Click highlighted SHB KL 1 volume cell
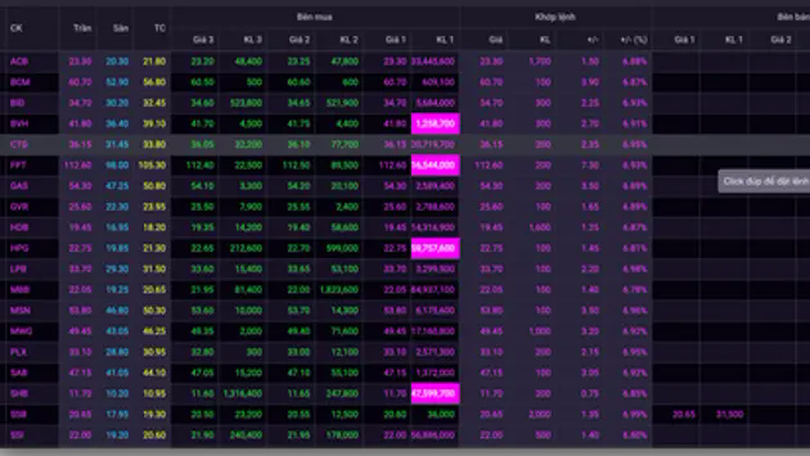Image resolution: width=810 pixels, height=456 pixels. point(435,394)
